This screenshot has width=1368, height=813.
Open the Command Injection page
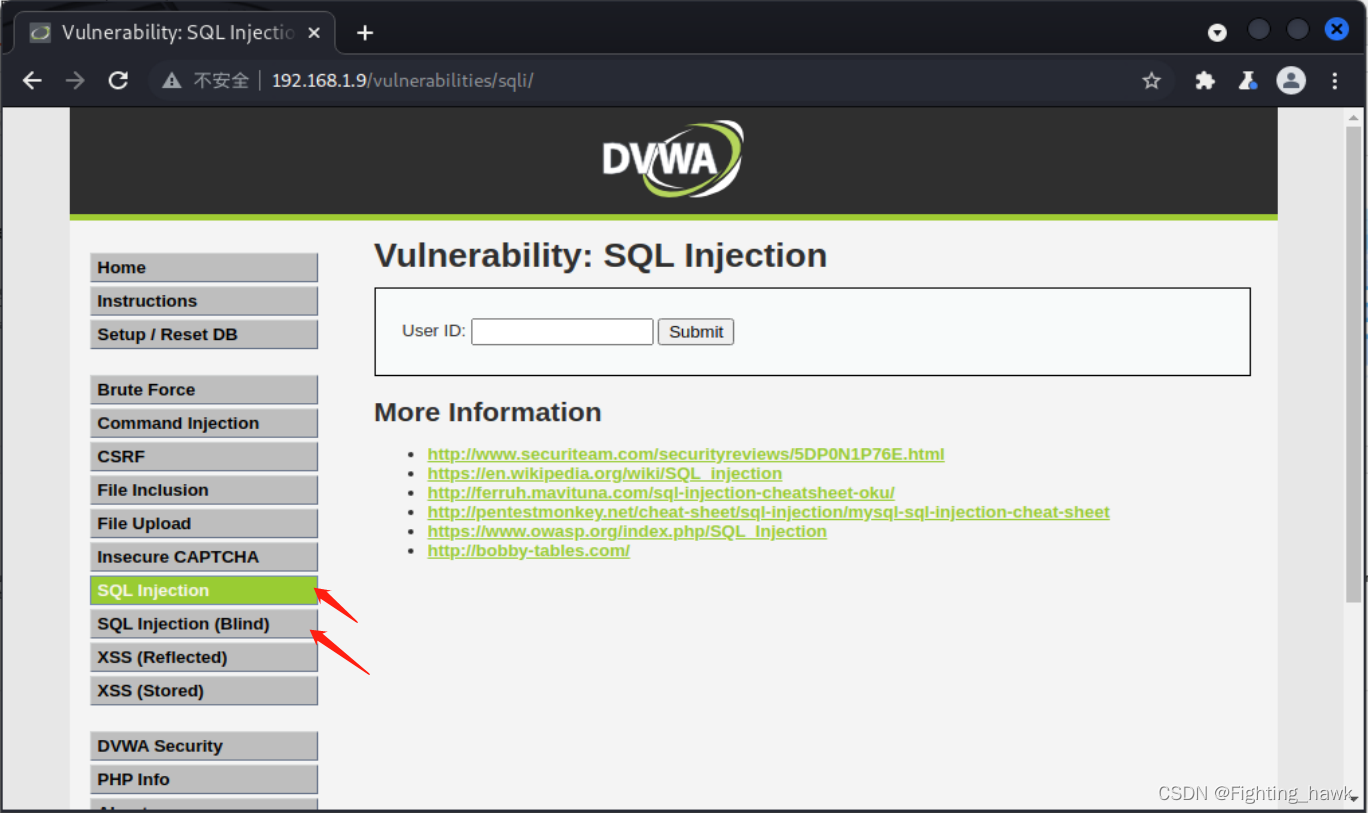tap(204, 423)
